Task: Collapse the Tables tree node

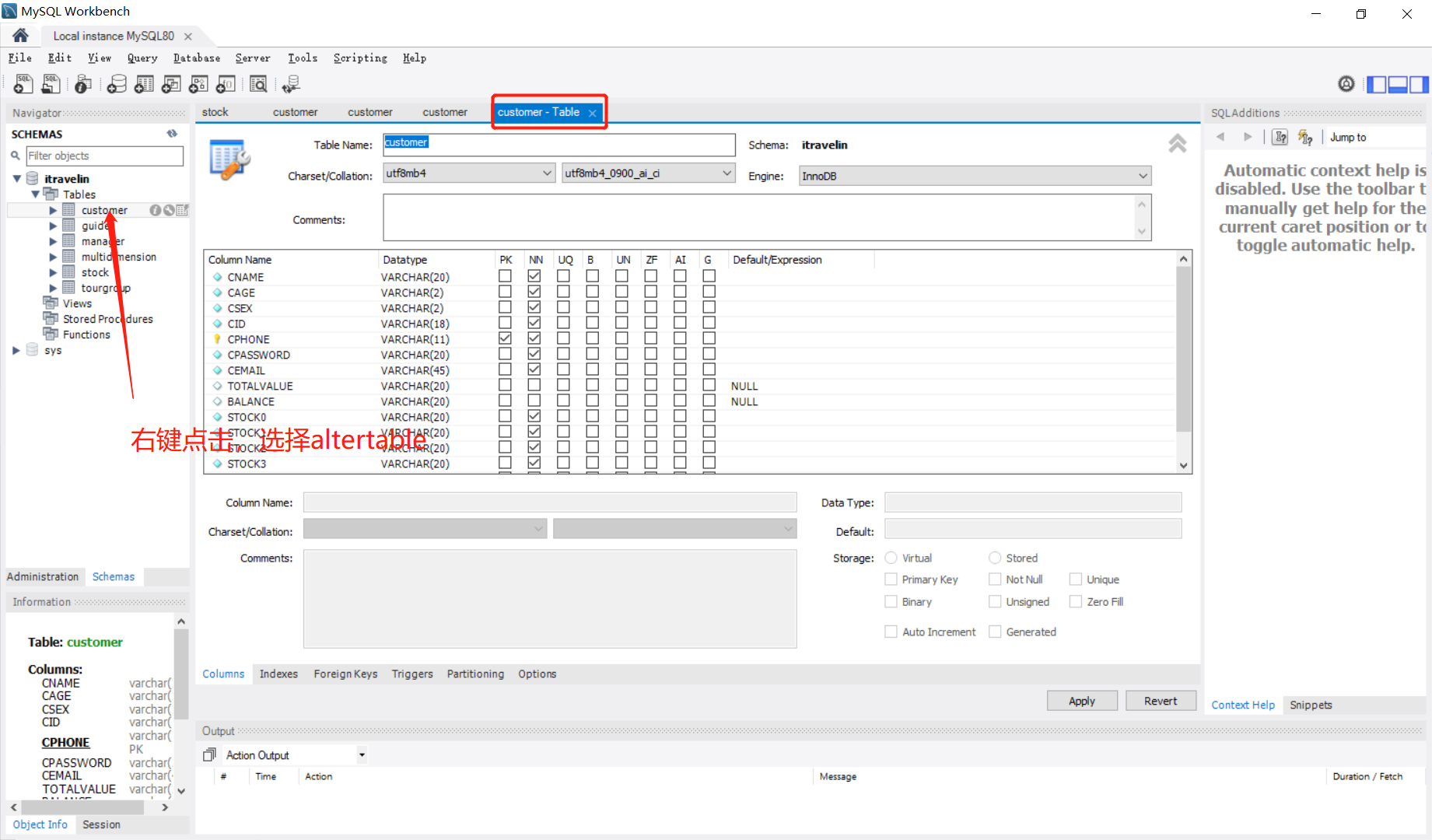Action: (x=35, y=194)
